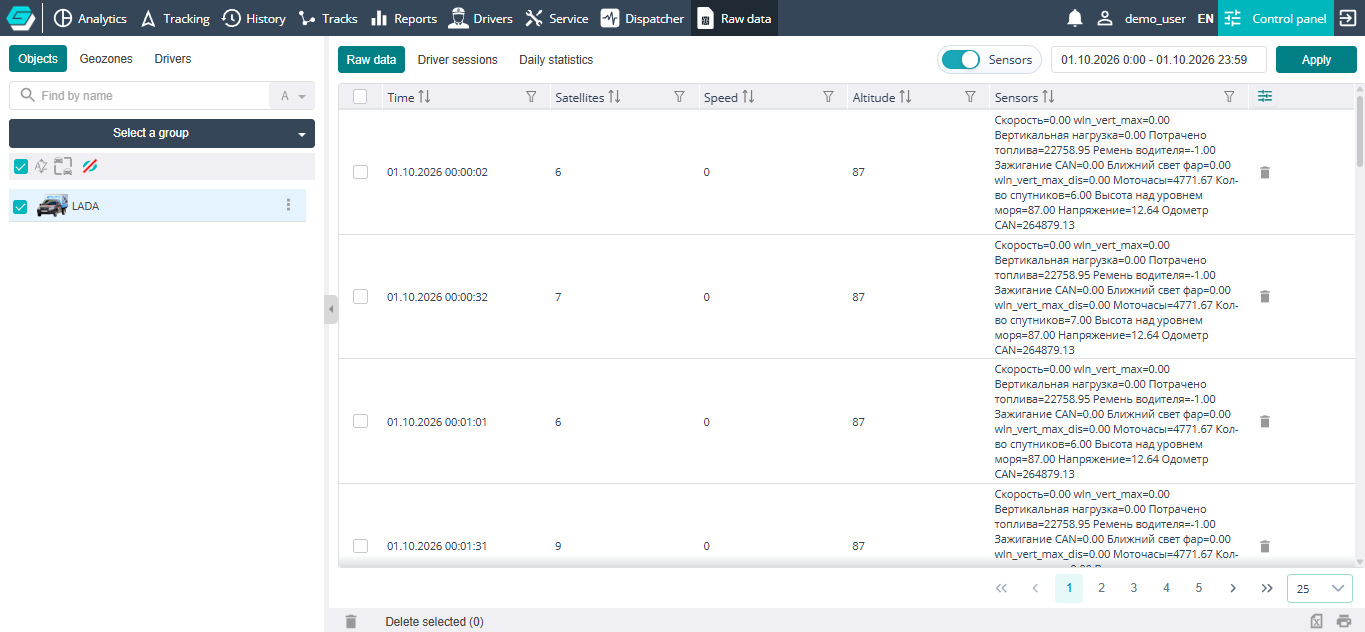
Task: Sort the table by the Time column
Action: tap(424, 97)
